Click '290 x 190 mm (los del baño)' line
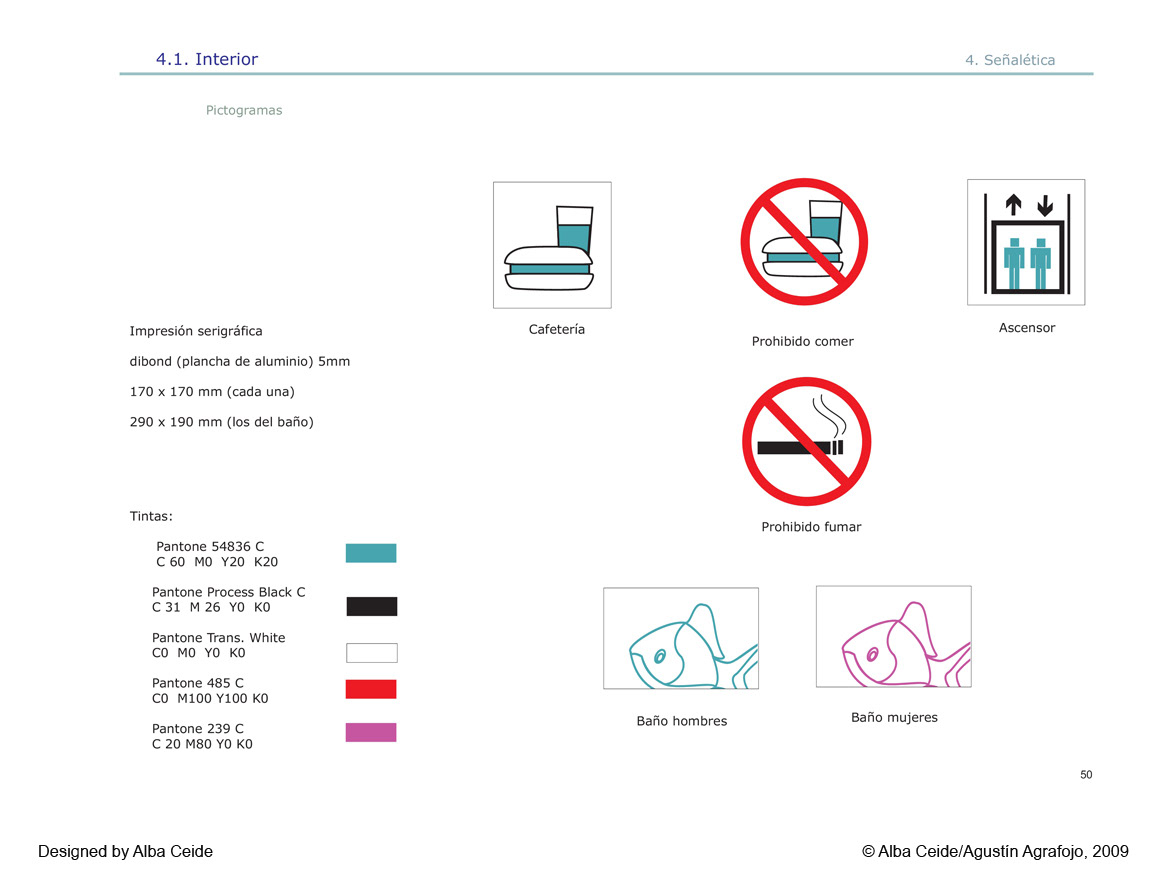 pyautogui.click(x=221, y=422)
